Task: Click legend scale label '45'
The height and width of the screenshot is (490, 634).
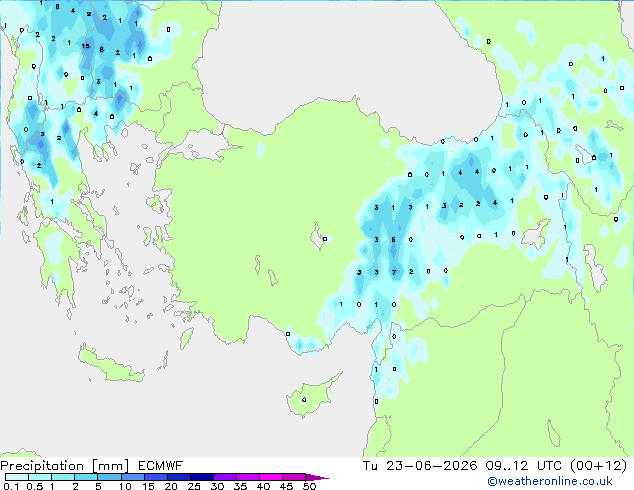Action: (286, 486)
